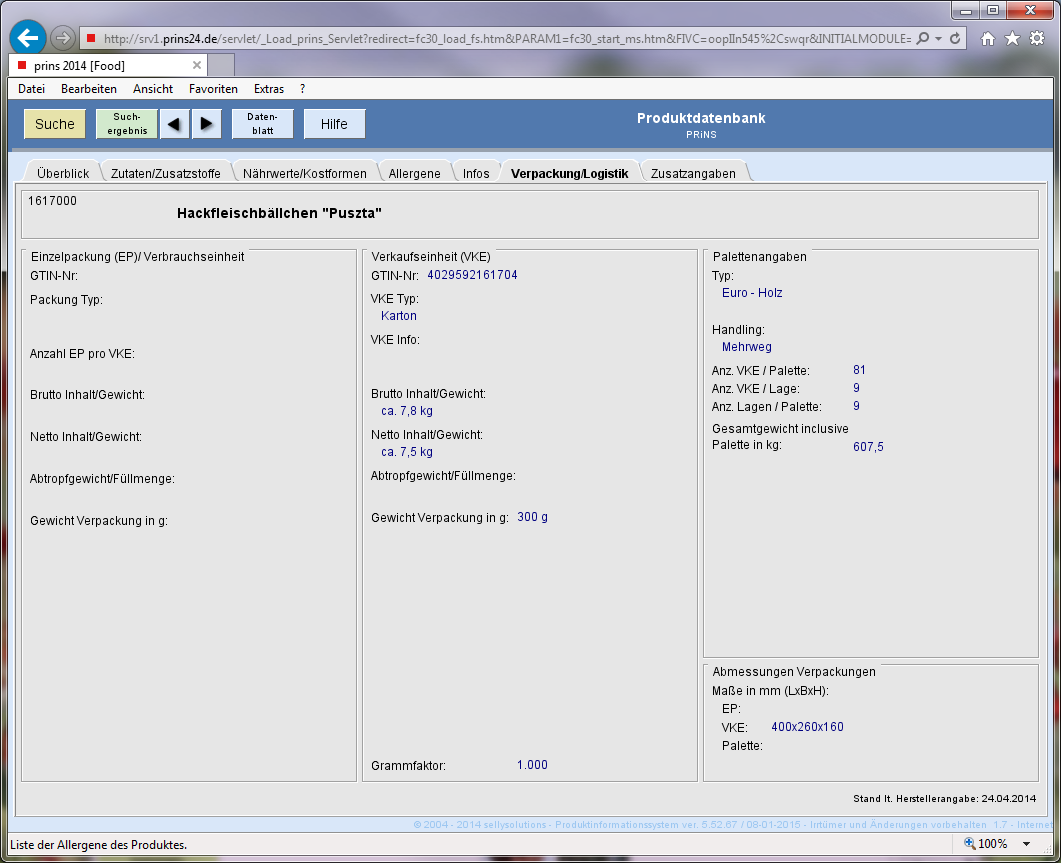Open the Favoriten menu
This screenshot has width=1061, height=863.
(213, 89)
